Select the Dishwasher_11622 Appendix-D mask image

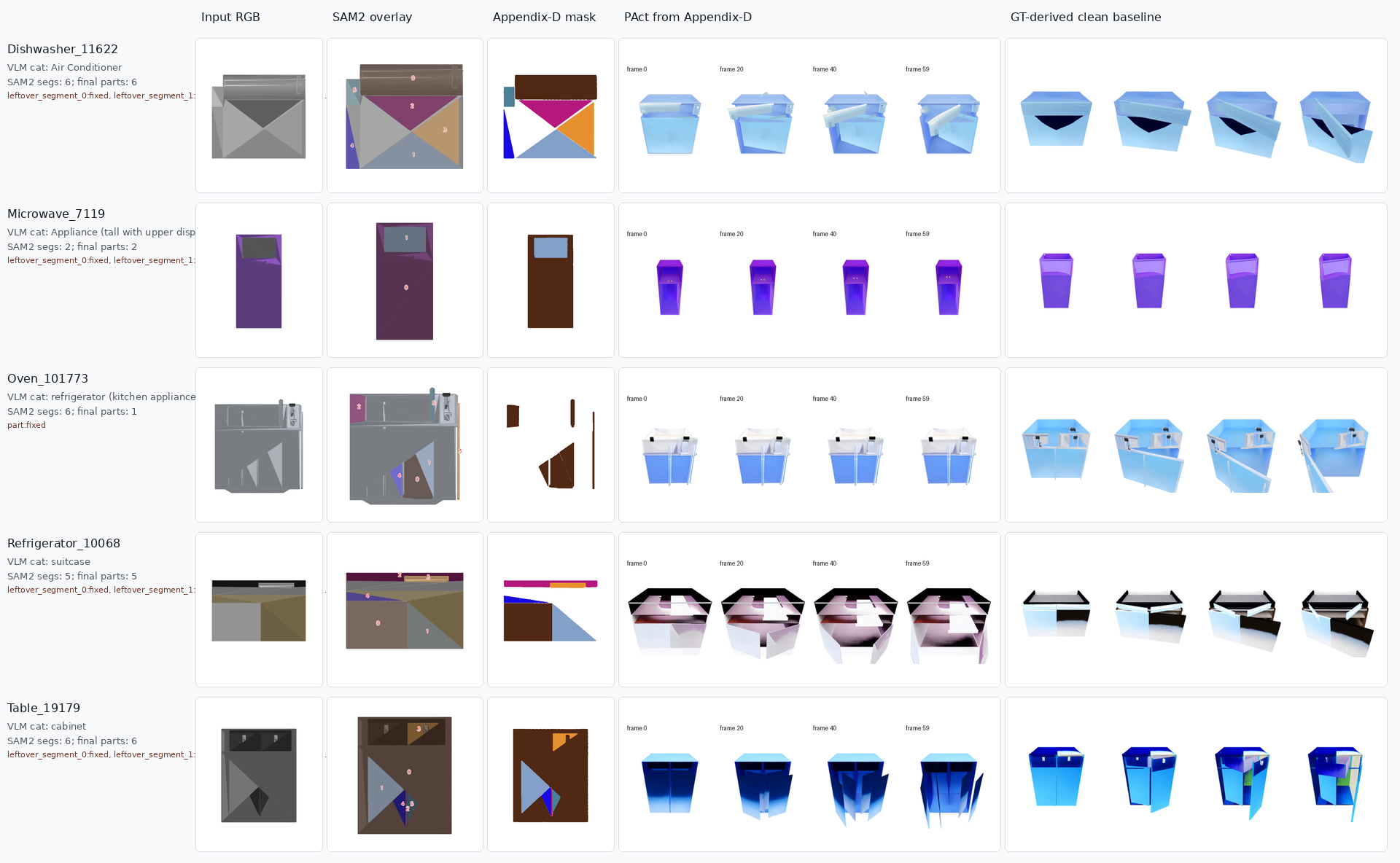pyautogui.click(x=551, y=116)
